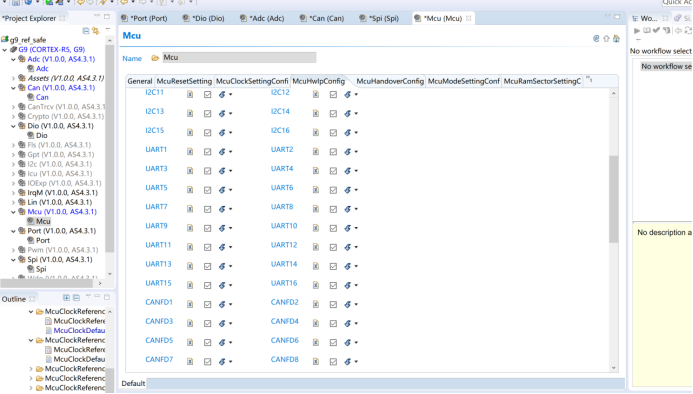Open the General tab
Viewport: 693px width, 394px height.
pos(140,81)
